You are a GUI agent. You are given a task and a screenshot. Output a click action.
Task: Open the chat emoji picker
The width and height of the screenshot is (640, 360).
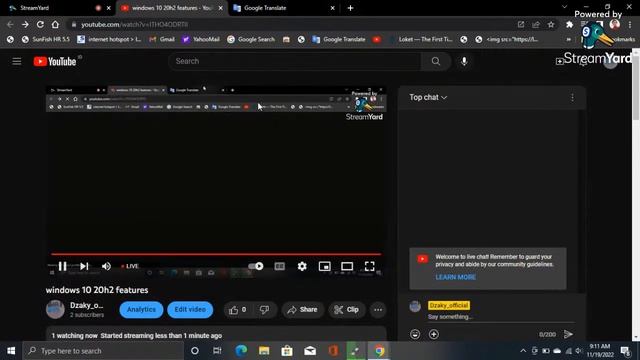(x=415, y=334)
